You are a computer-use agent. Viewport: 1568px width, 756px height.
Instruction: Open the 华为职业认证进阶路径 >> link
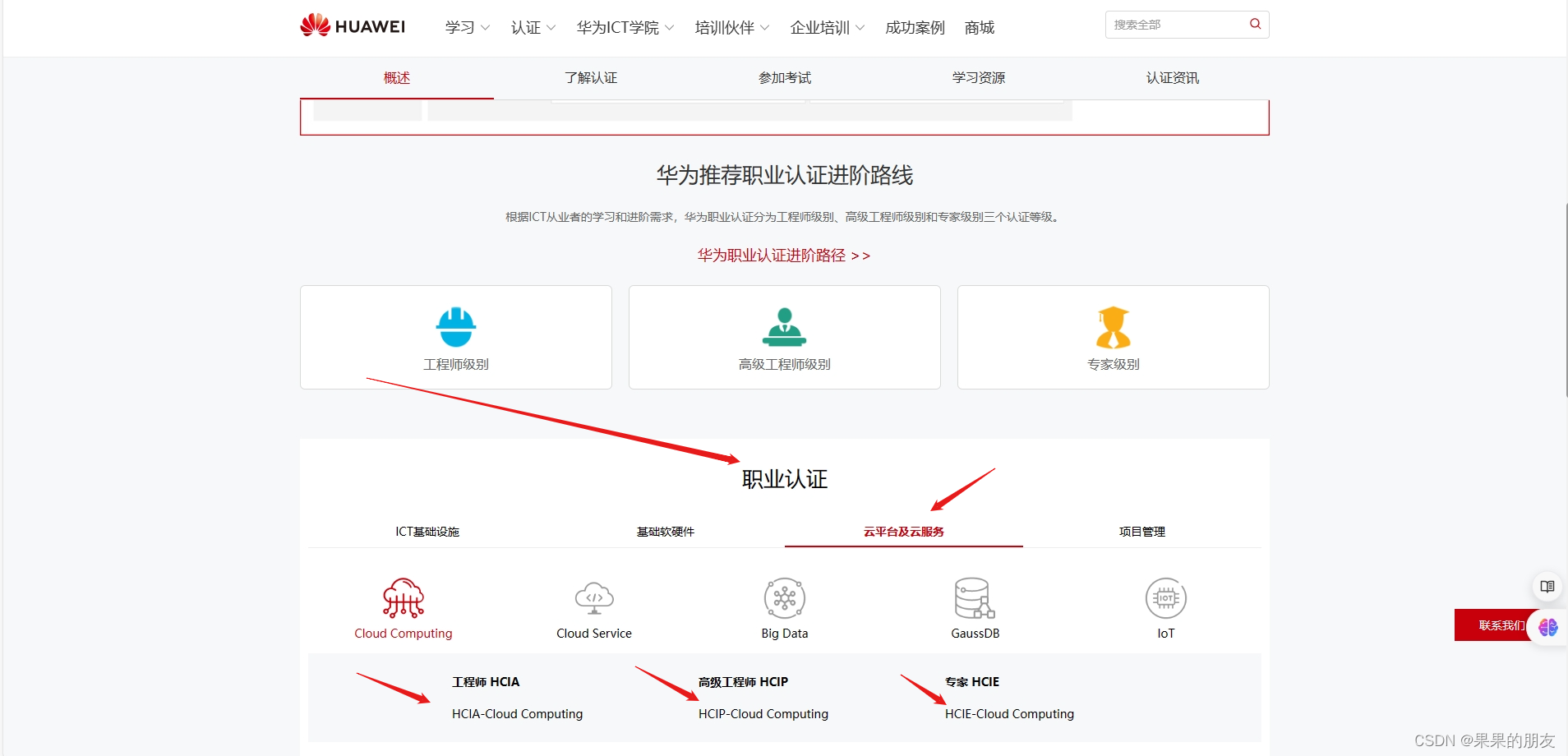click(784, 256)
